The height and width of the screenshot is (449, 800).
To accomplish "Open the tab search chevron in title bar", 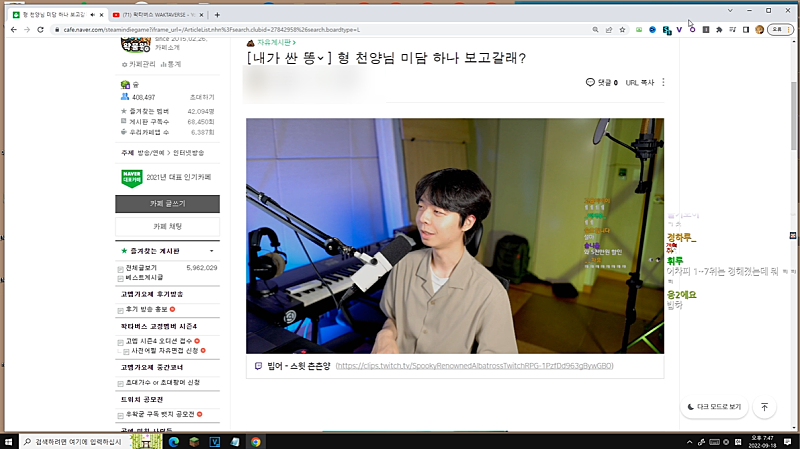I will (730, 10).
